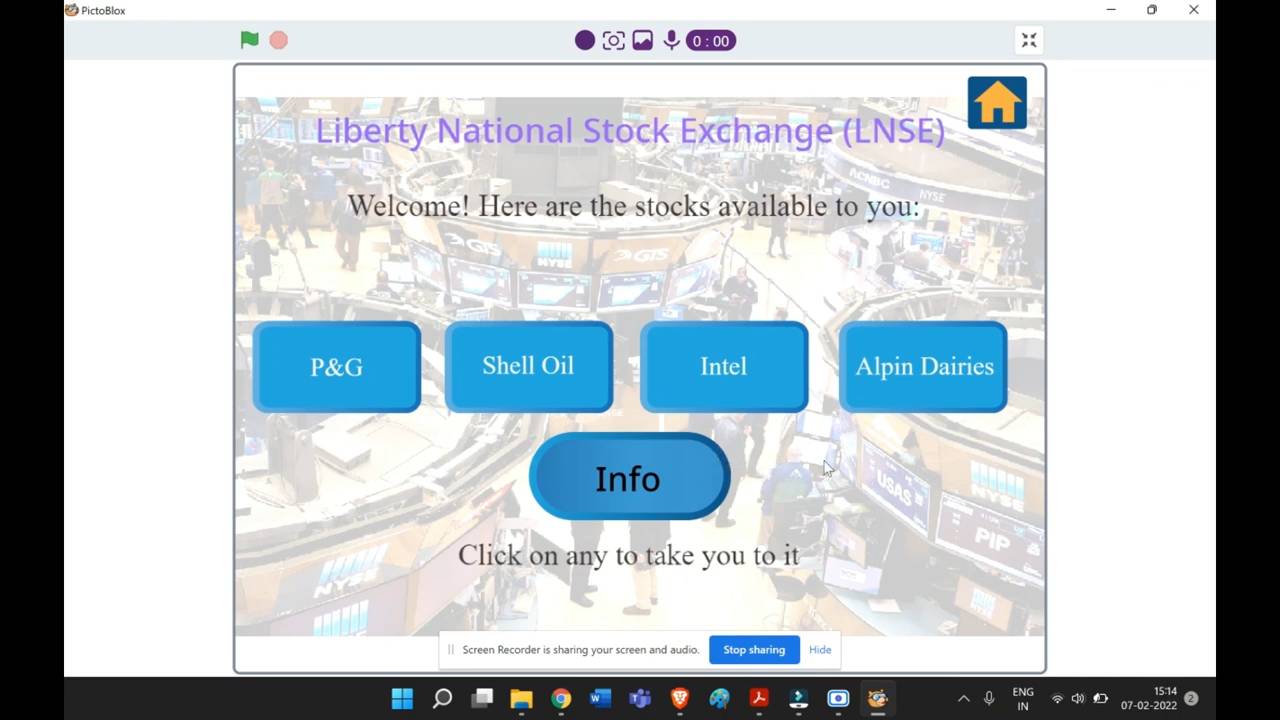1280x720 pixels.
Task: Open the P&G stock
Action: point(337,367)
